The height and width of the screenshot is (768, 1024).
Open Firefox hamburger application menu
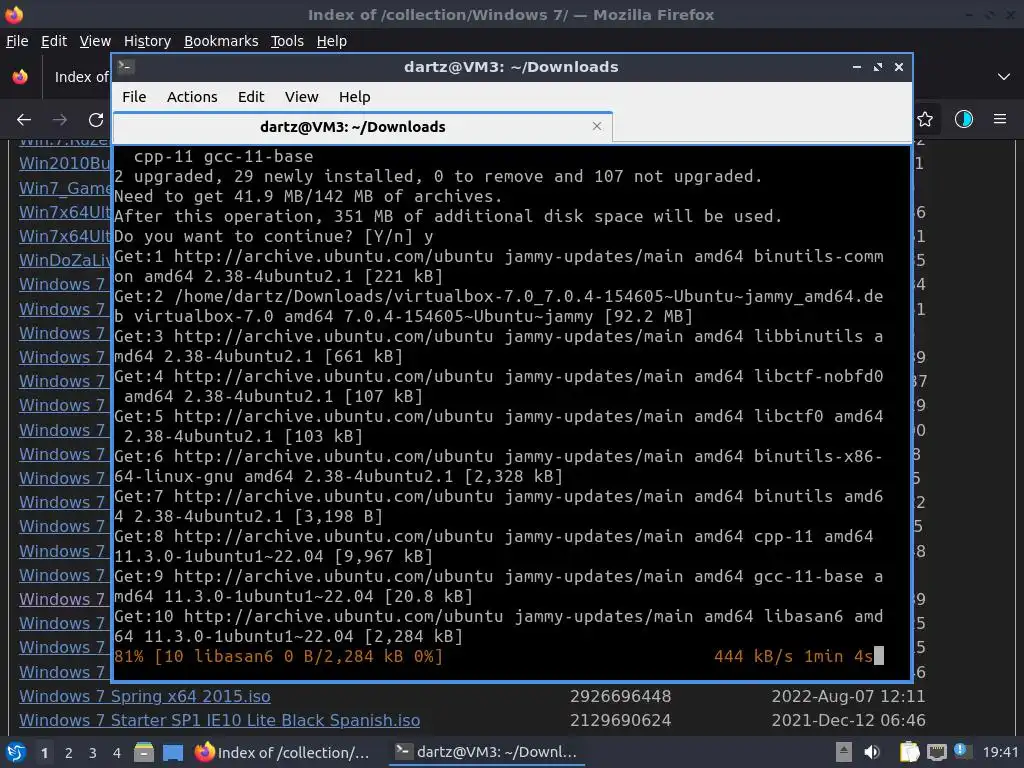[x=1000, y=119]
